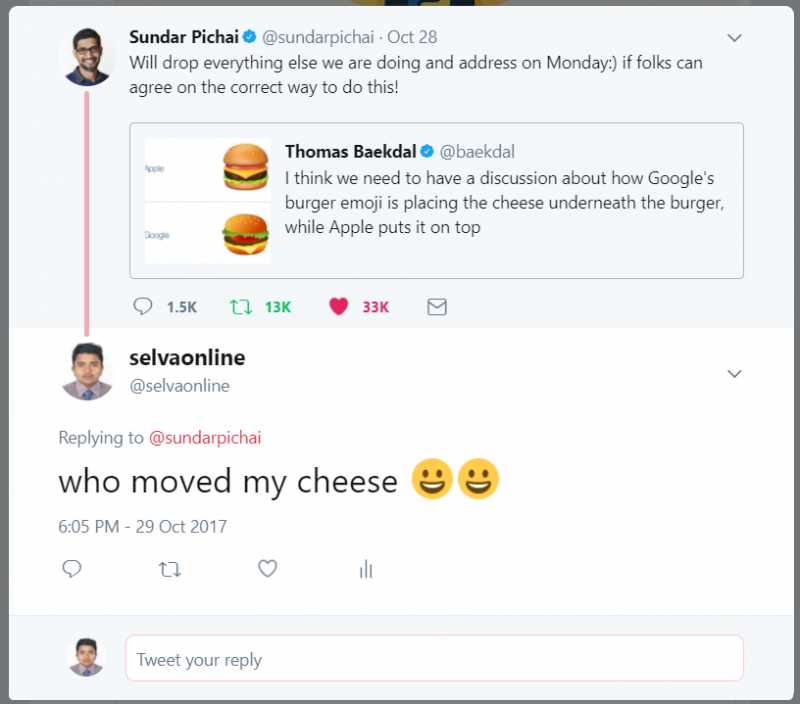Retweet Sundar Pichai's tweet
This screenshot has width=800, height=704.
coord(241,307)
